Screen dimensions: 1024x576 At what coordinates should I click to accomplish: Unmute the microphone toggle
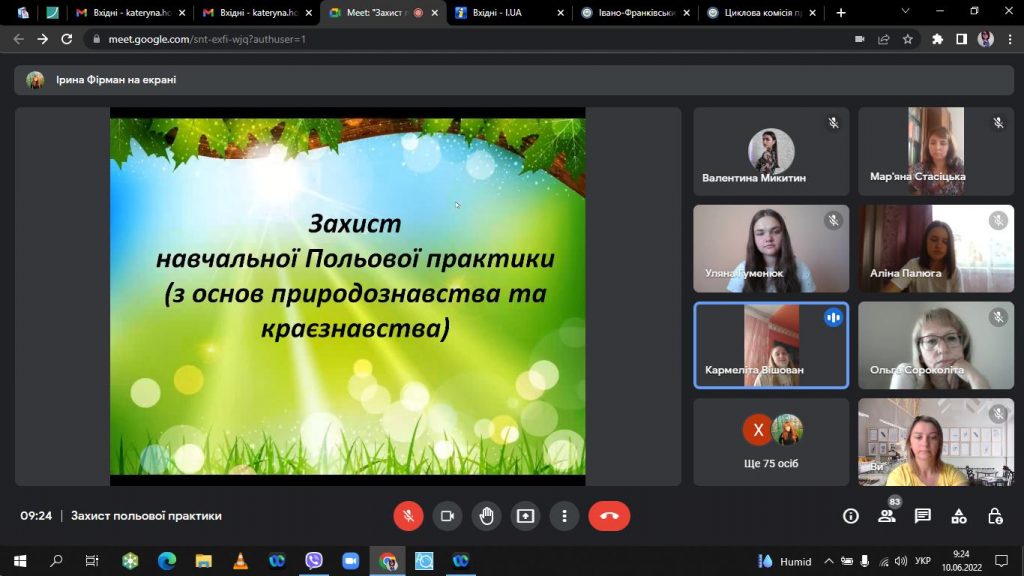(x=408, y=516)
